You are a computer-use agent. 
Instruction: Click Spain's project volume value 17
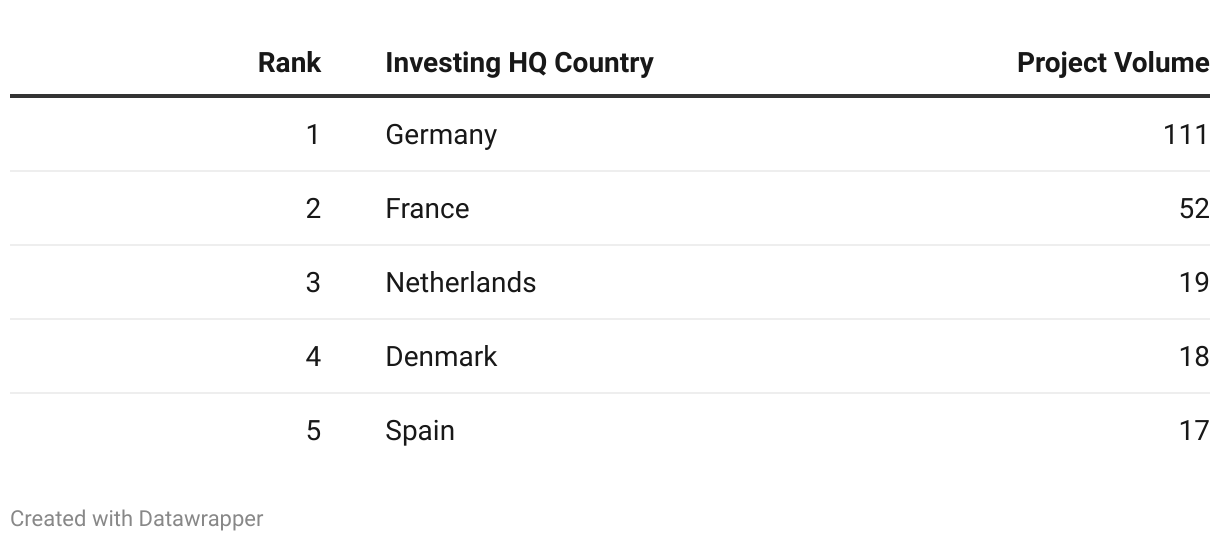[1194, 430]
